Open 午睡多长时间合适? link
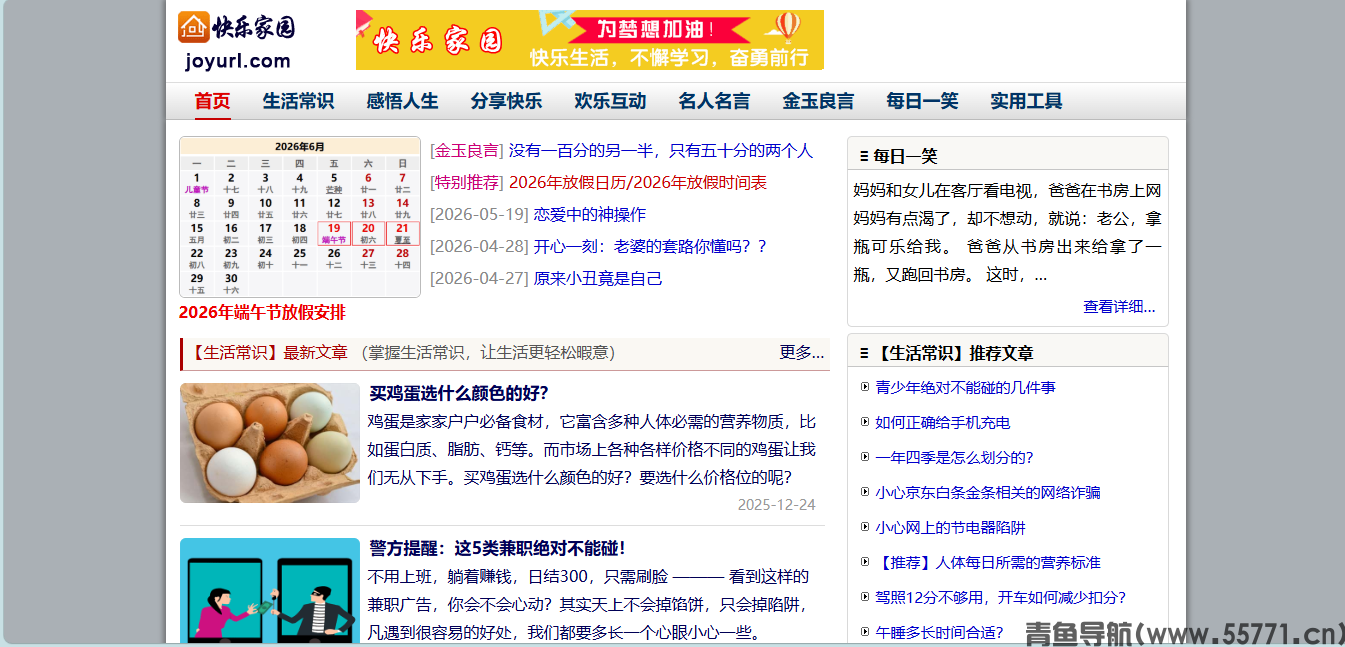 pyautogui.click(x=939, y=633)
